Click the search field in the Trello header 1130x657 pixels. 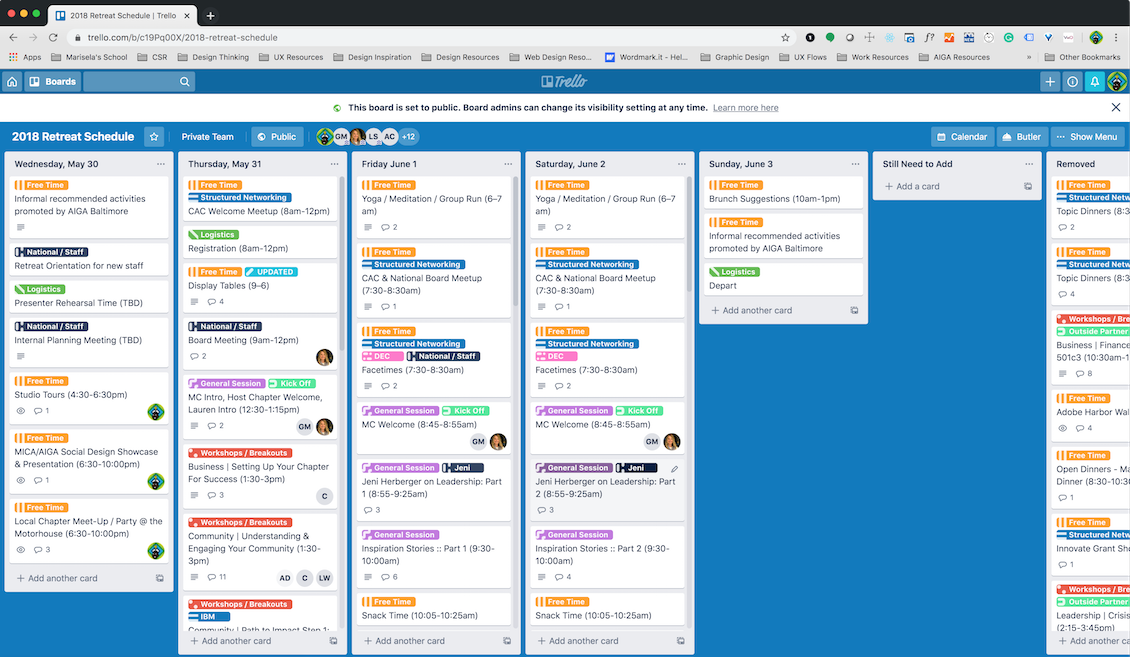point(138,81)
